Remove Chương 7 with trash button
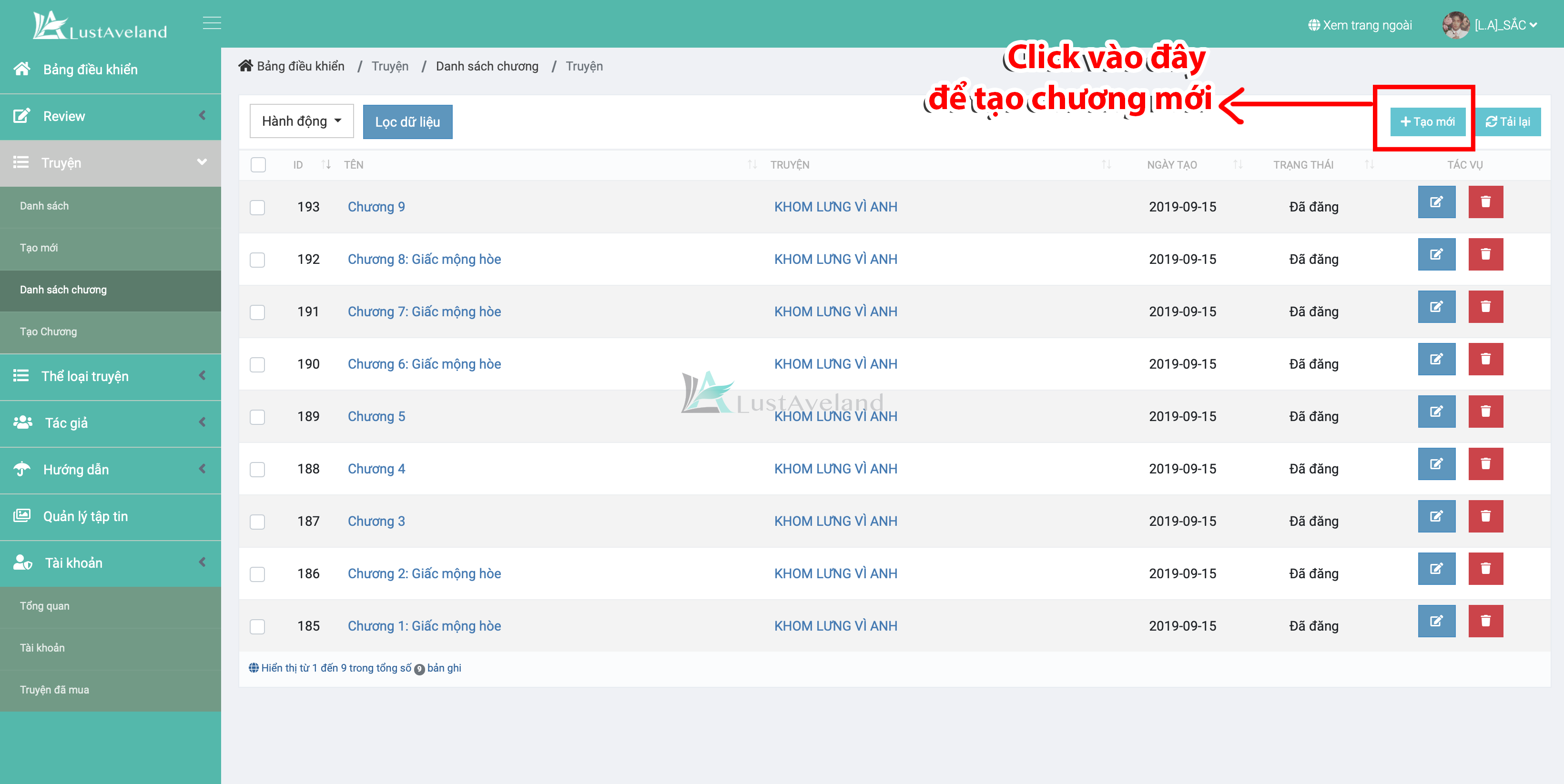Image resolution: width=1564 pixels, height=784 pixels. tap(1486, 306)
